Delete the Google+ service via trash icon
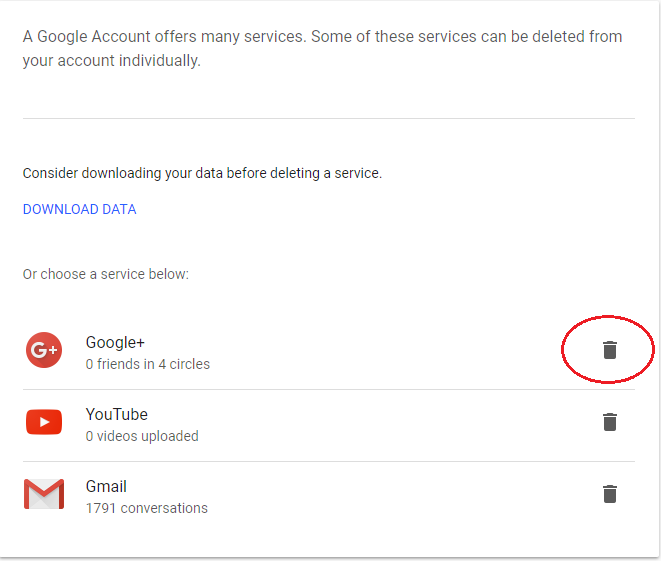The width and height of the screenshot is (661, 561). pos(610,350)
